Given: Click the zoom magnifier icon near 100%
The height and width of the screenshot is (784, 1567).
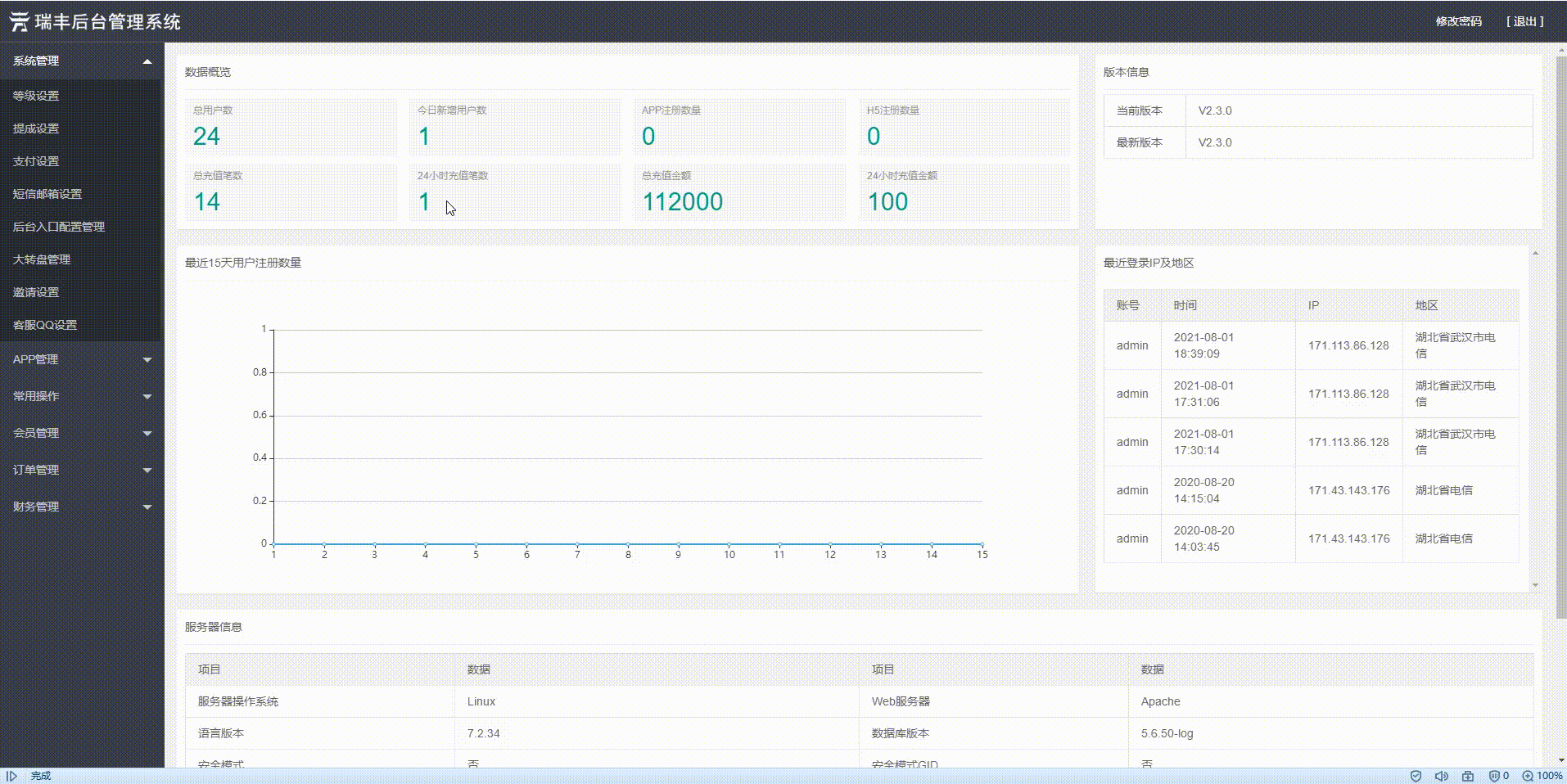Looking at the screenshot, I should (1526, 775).
